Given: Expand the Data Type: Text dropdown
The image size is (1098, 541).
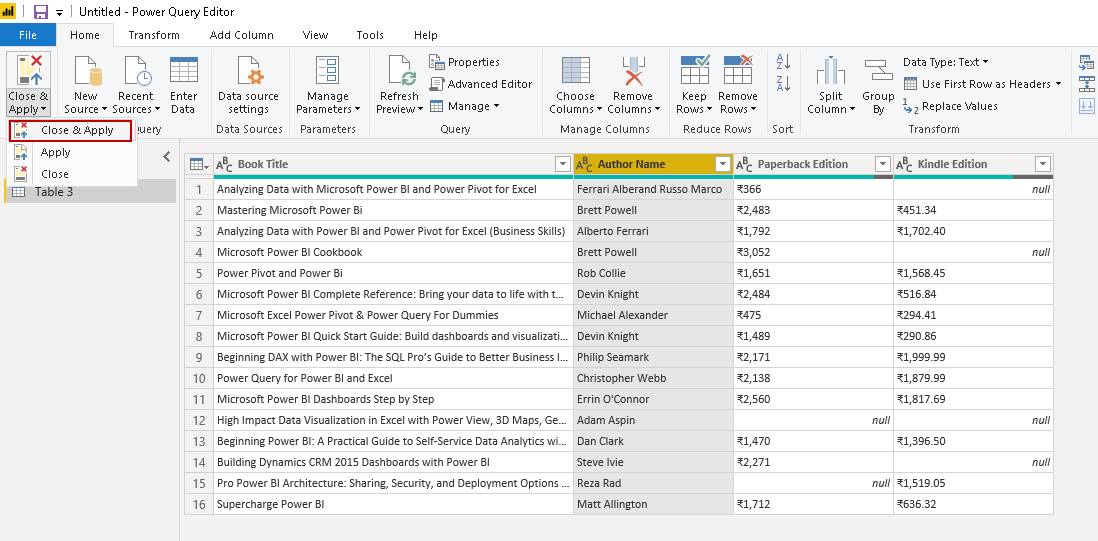Looking at the screenshot, I should point(945,62).
